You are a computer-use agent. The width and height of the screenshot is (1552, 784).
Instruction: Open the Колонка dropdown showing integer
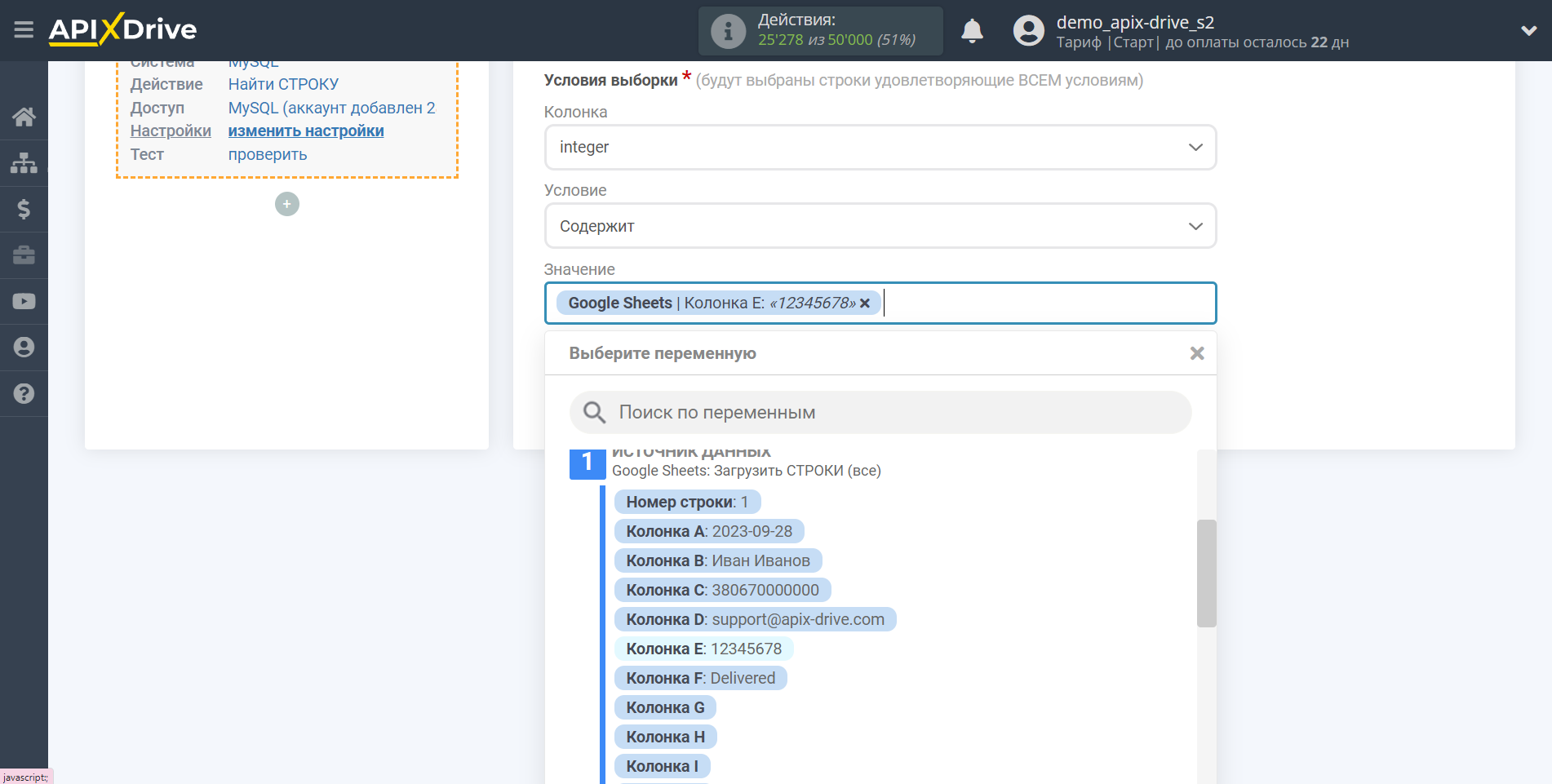[880, 148]
